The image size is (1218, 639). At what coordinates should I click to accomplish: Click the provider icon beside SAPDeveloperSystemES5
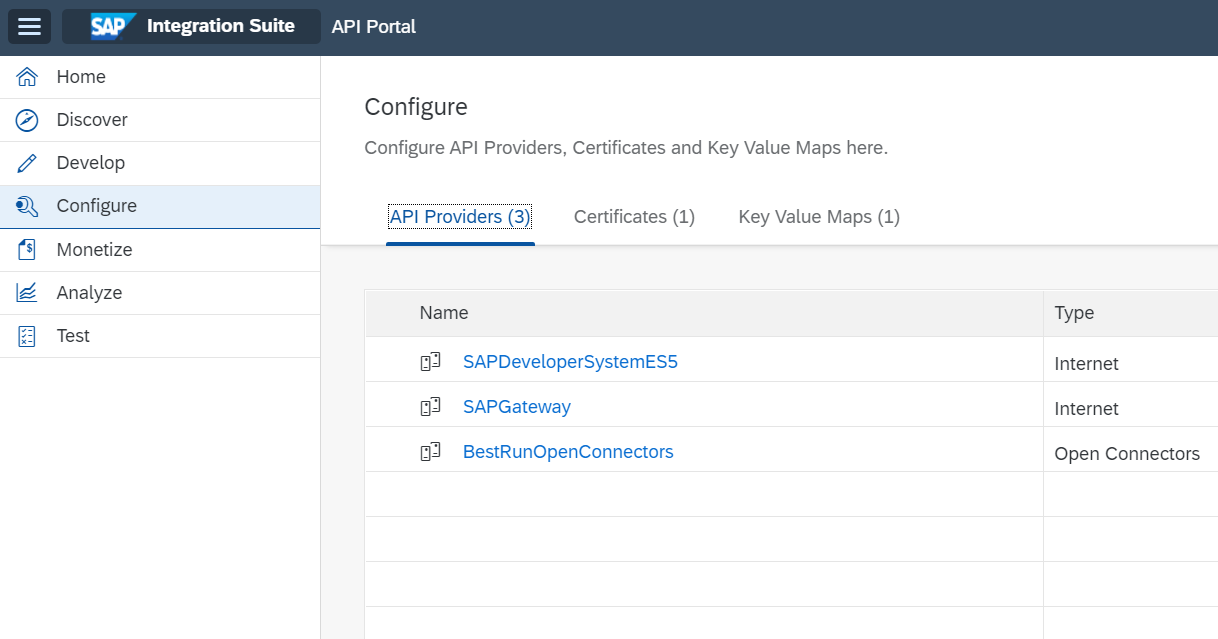(430, 362)
